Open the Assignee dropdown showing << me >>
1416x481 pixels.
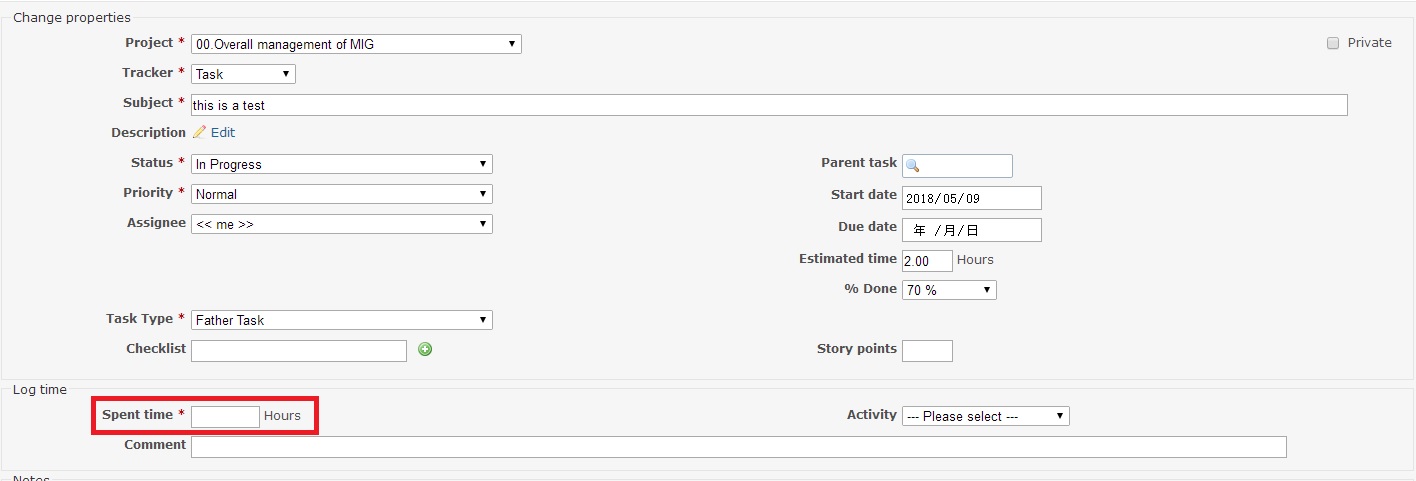(342, 224)
